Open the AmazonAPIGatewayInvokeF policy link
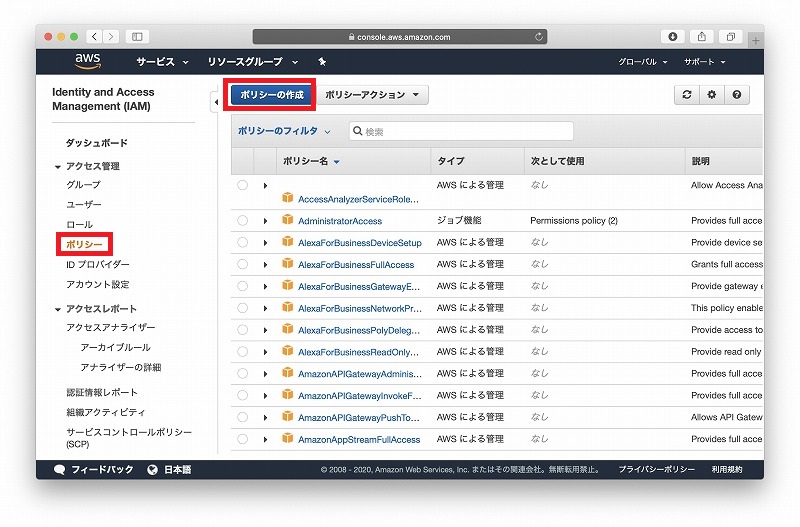Screen dimensions: 800x527 pos(360,395)
